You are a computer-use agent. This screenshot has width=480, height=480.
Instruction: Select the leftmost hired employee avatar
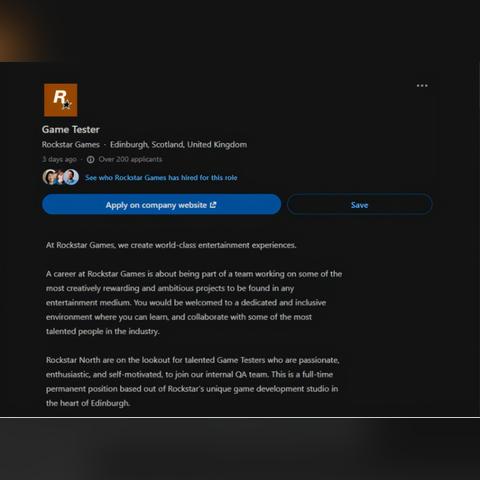tap(50, 177)
